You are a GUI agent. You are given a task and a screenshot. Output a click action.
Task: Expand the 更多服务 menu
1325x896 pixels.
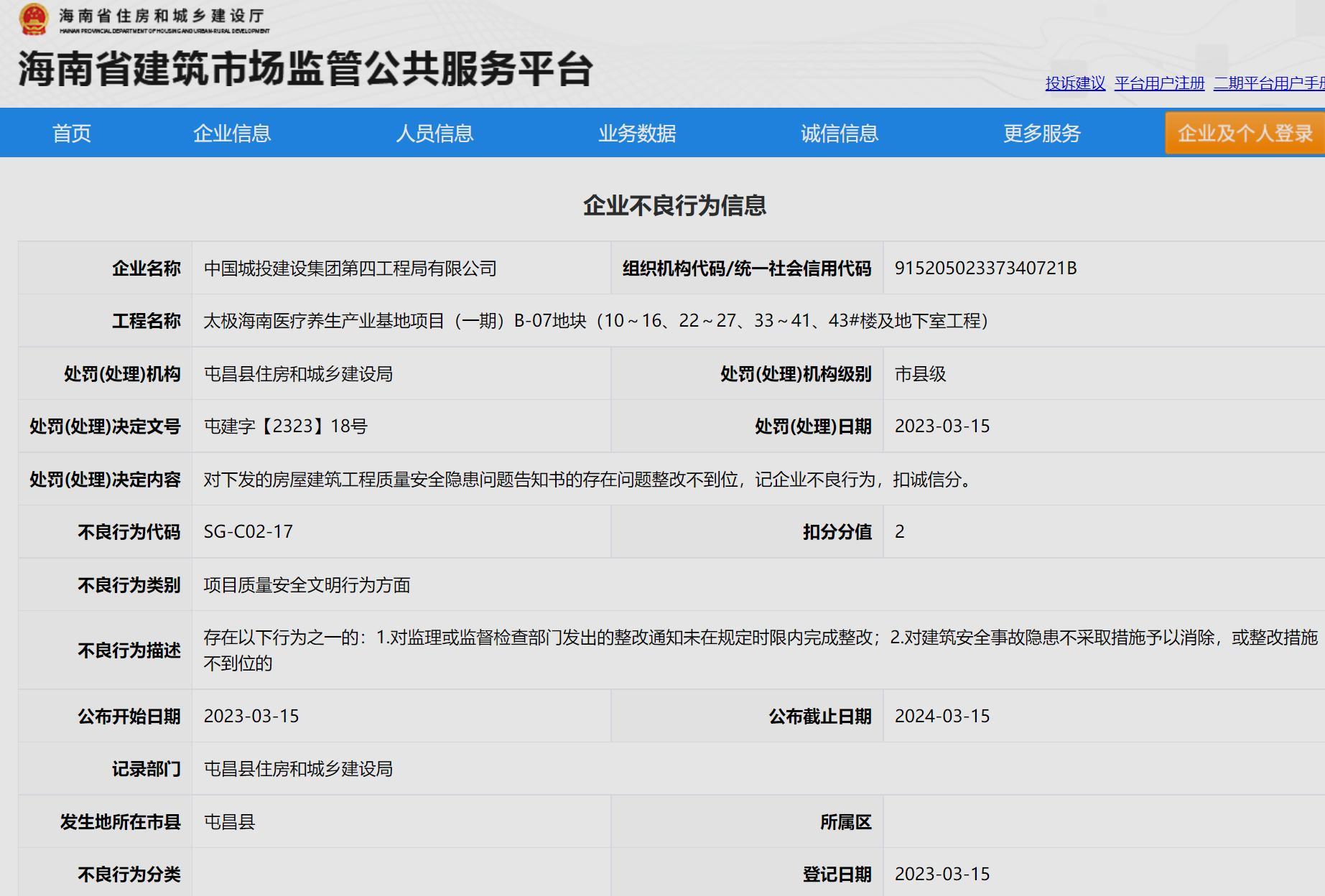(1041, 134)
